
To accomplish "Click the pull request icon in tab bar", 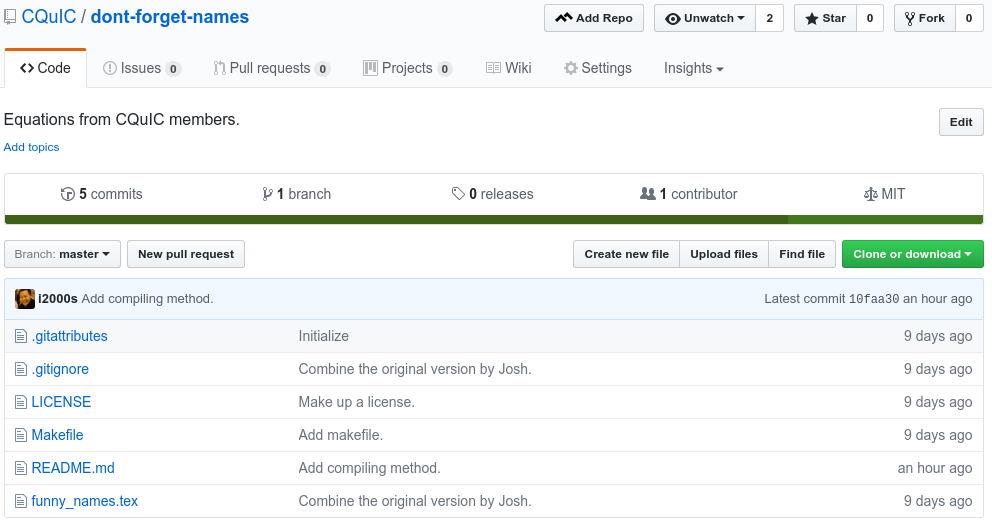I will tap(220, 68).
